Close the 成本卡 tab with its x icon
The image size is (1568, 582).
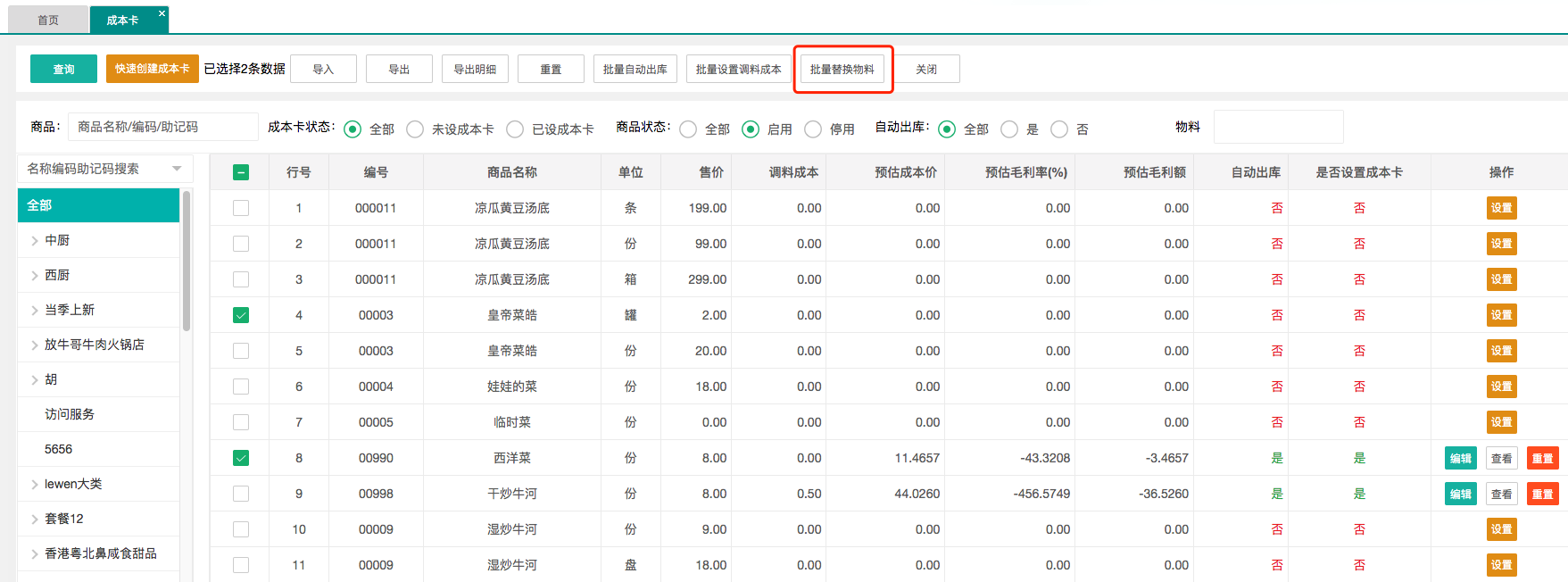pyautogui.click(x=162, y=13)
